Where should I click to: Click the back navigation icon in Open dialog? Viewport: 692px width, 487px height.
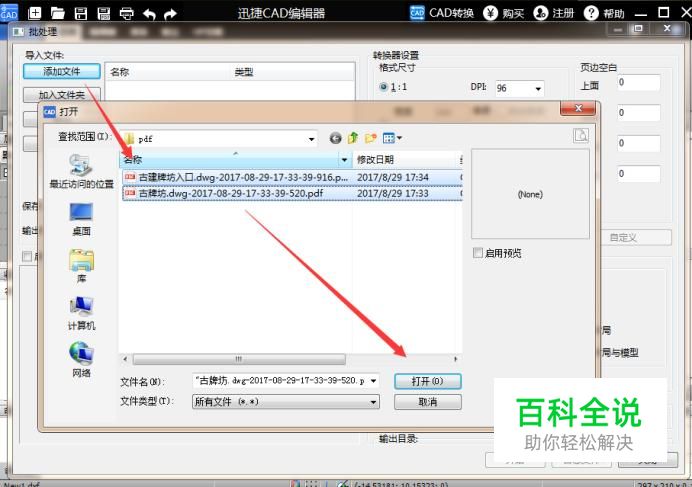[335, 138]
